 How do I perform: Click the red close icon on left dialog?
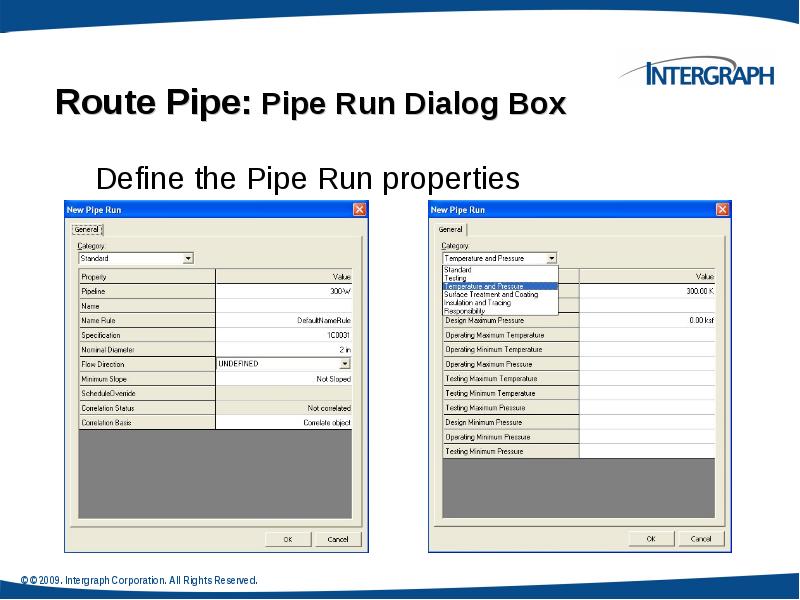tap(359, 210)
